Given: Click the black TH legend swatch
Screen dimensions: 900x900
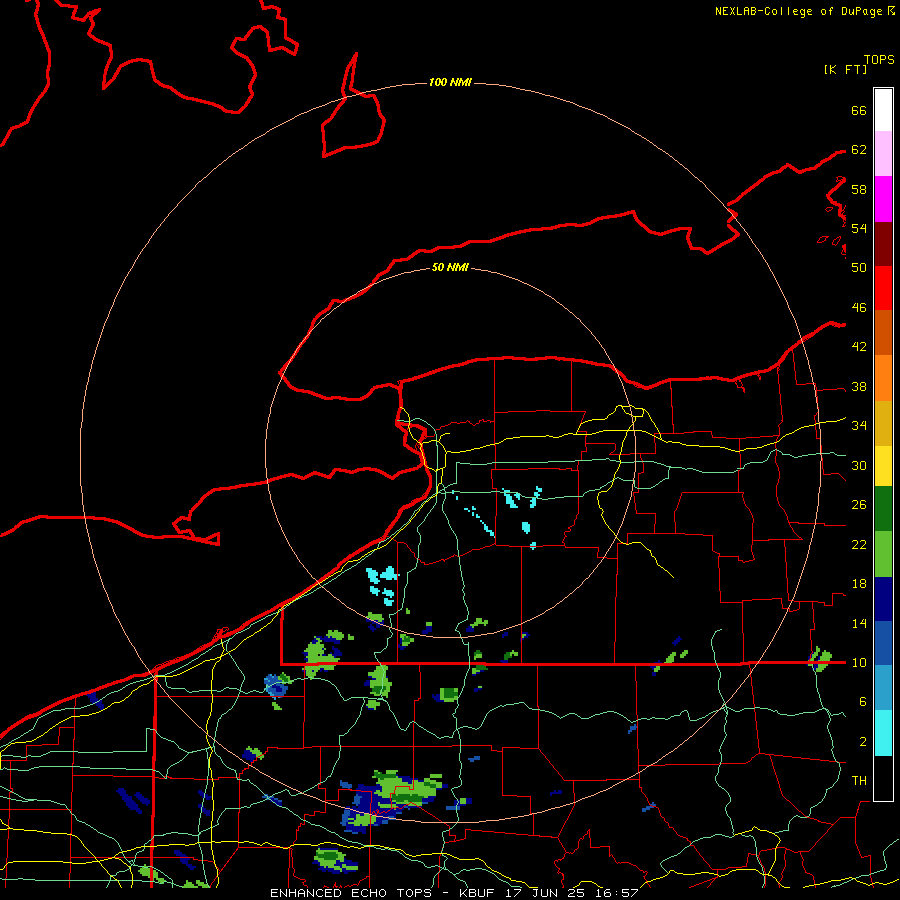Looking at the screenshot, I should coord(883,778).
